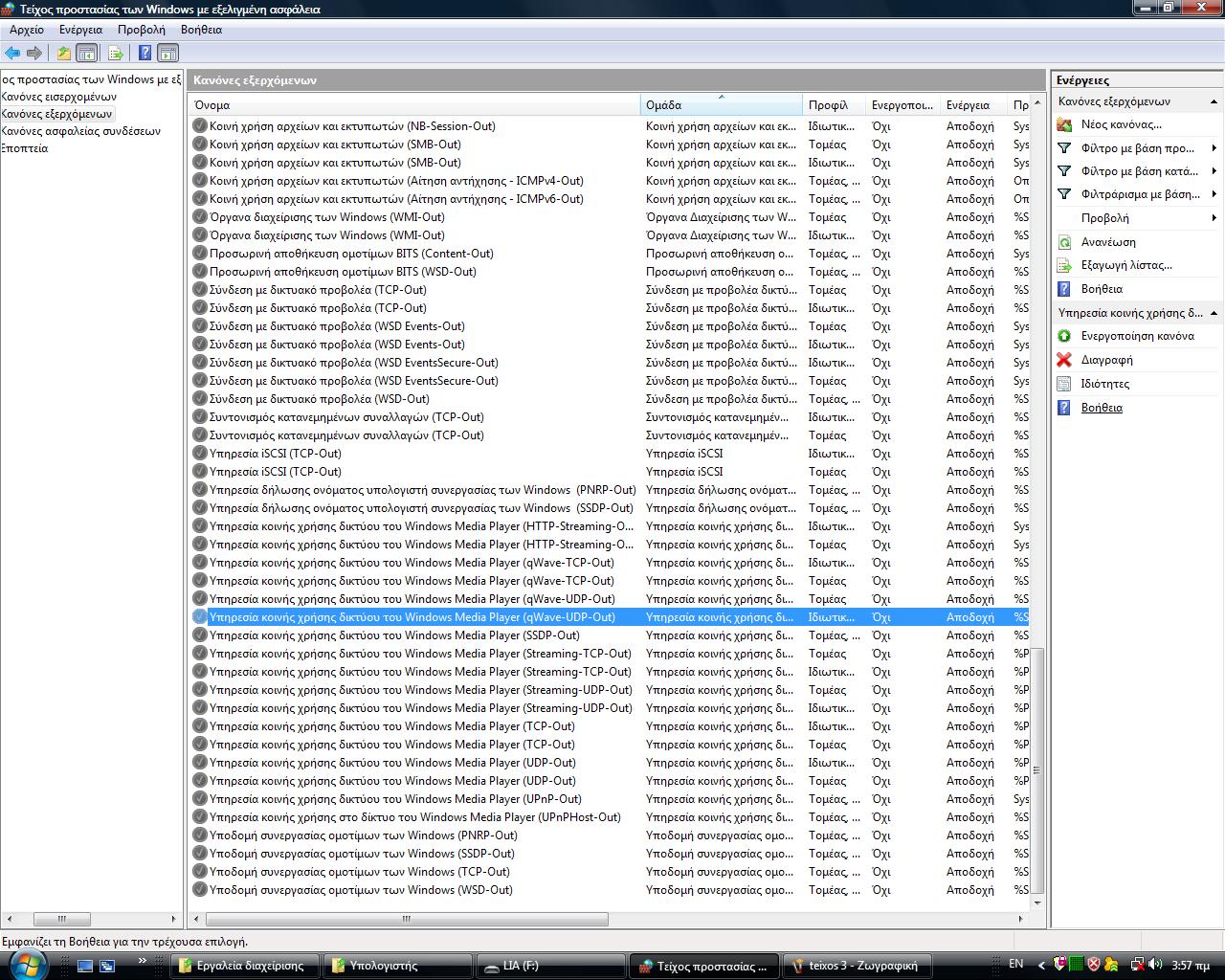The height and width of the screenshot is (980, 1225).
Task: Click the Εξαγωγή λίστας icon in actions pane
Action: pos(1064,265)
